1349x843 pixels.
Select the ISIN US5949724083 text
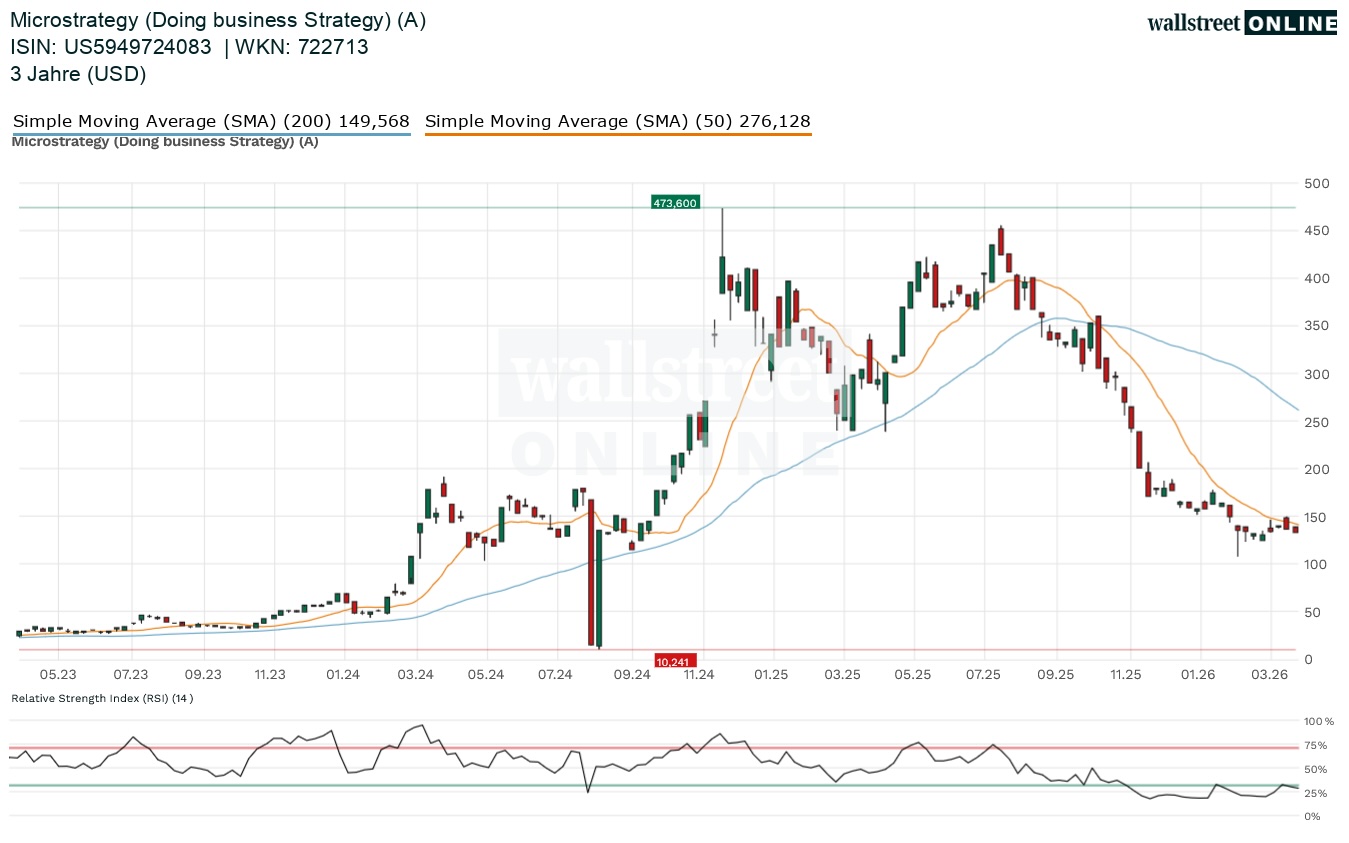(x=111, y=47)
